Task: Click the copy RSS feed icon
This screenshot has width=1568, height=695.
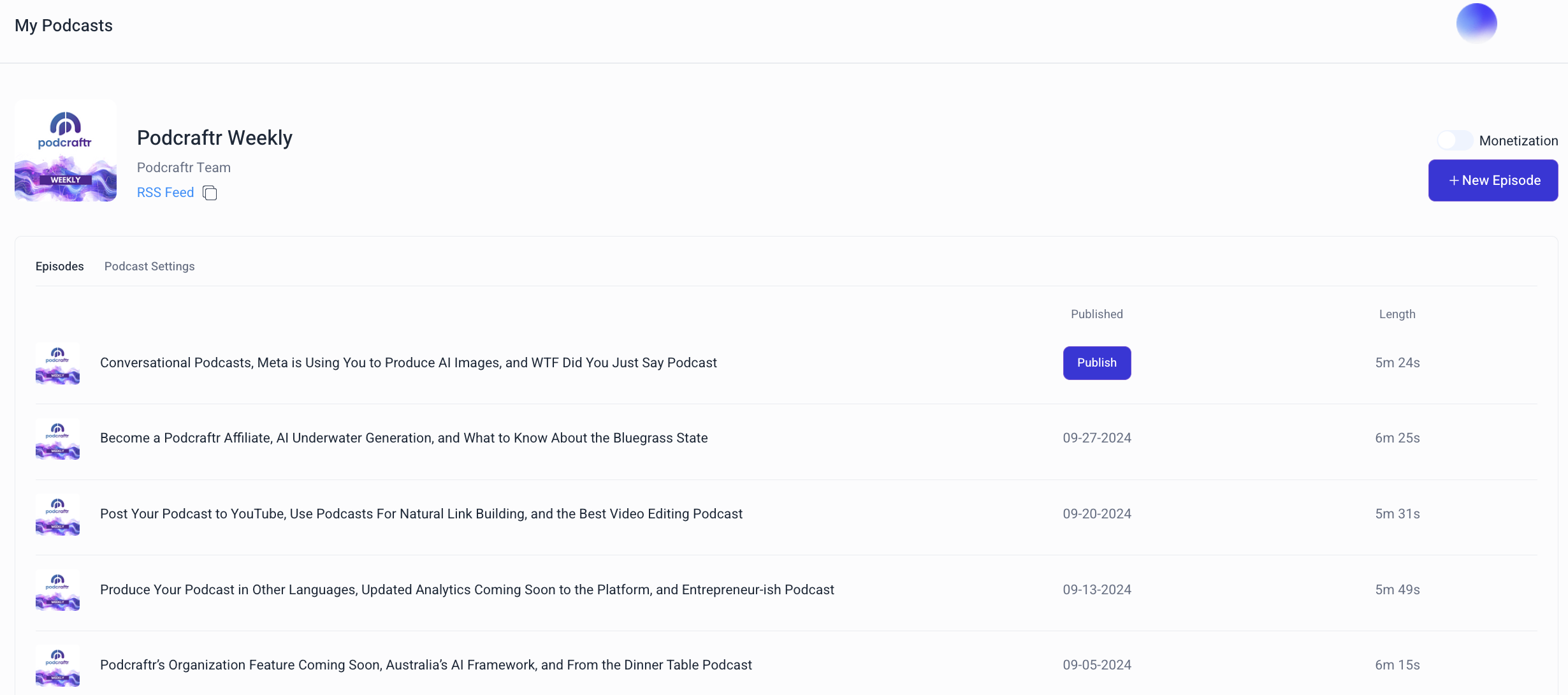Action: click(210, 193)
